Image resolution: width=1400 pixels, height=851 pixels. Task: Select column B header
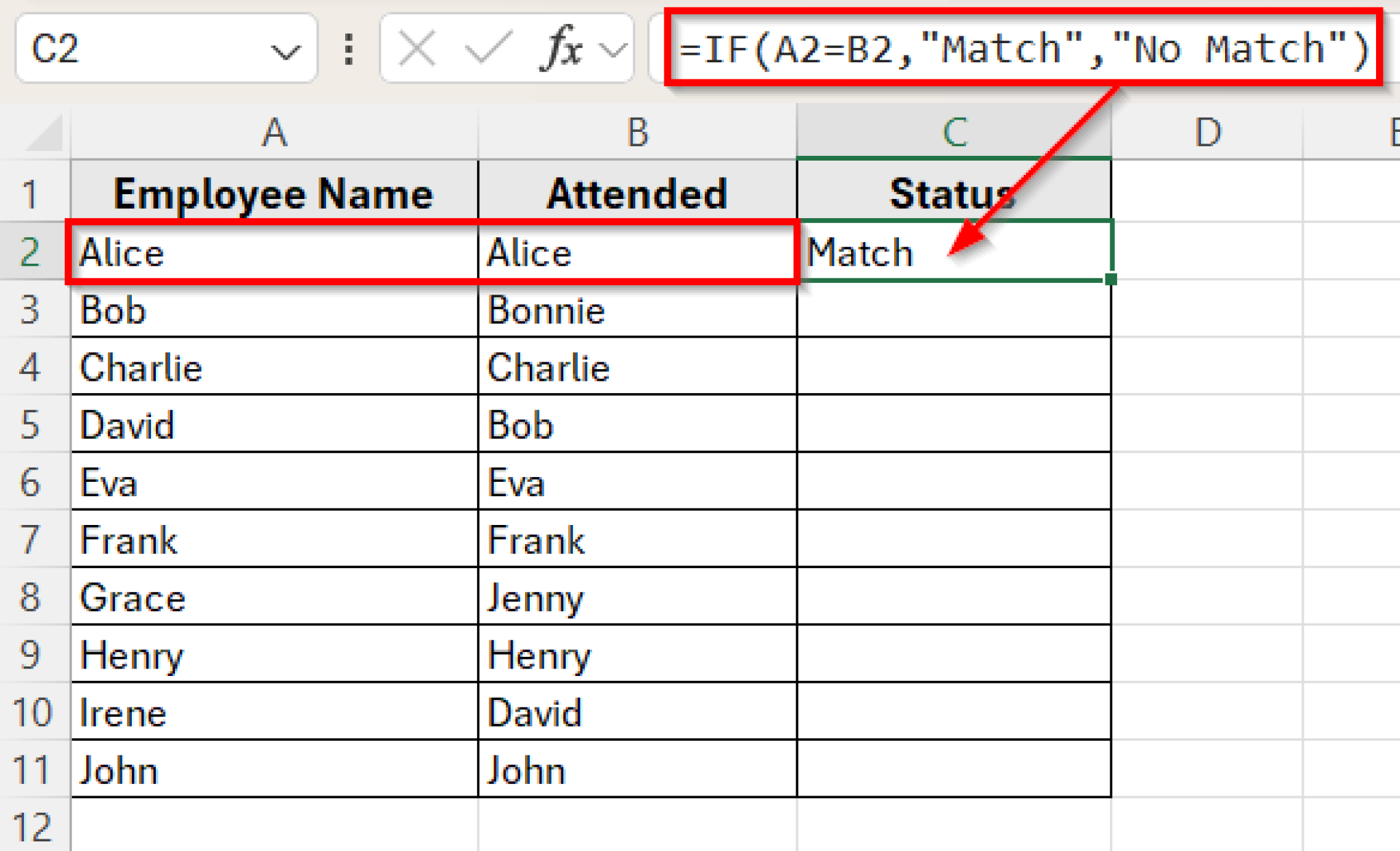point(637,131)
